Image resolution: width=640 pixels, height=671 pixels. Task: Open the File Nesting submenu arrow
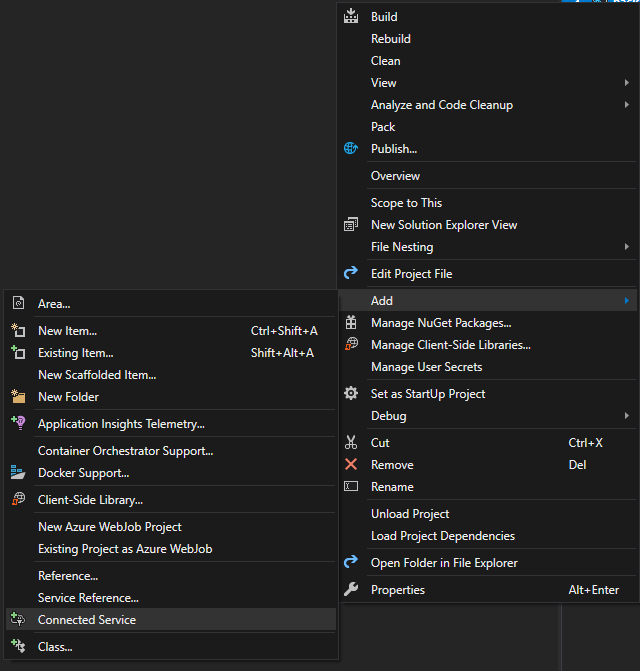click(x=627, y=247)
